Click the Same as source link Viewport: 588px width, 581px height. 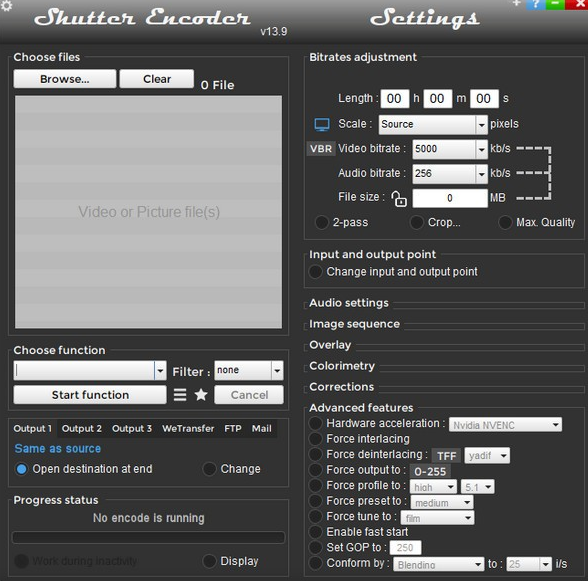coord(58,449)
